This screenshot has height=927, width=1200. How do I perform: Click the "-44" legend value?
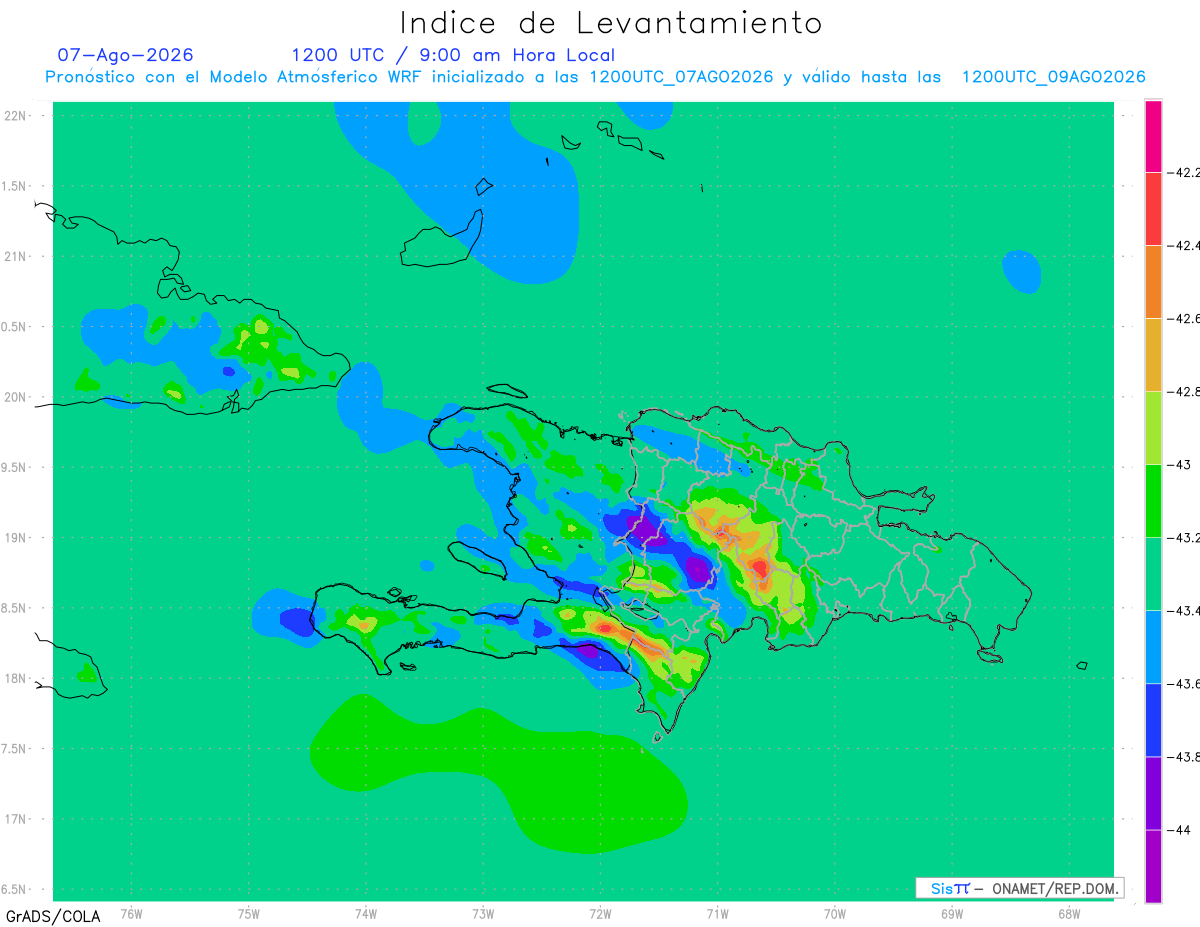[x=1181, y=830]
